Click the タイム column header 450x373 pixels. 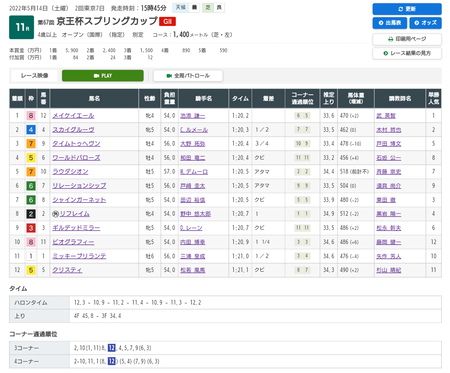pos(240,98)
